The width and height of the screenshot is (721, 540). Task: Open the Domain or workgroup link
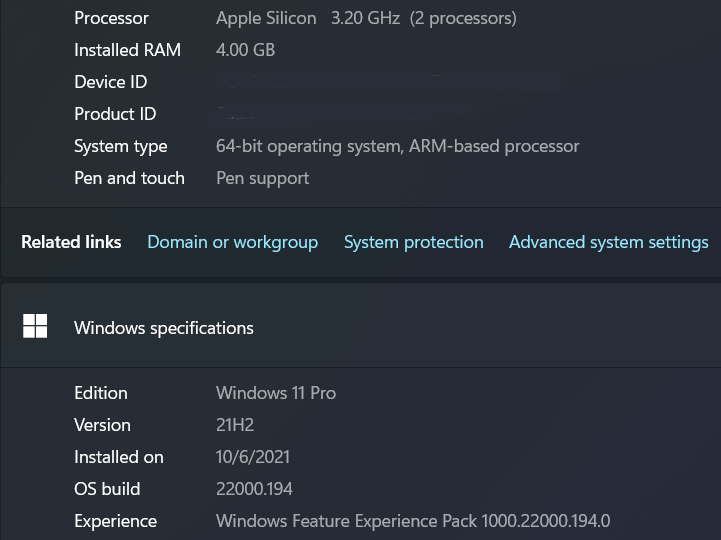tap(233, 242)
